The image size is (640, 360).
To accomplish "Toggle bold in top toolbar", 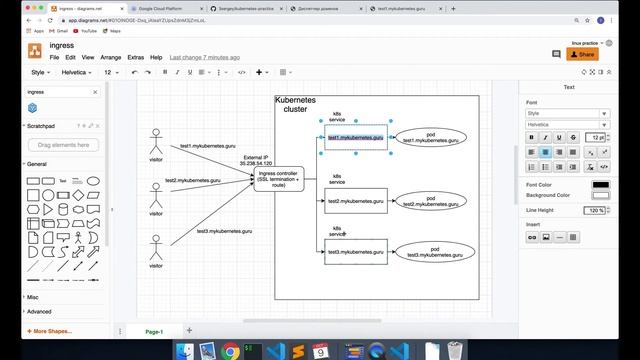I will (165, 72).
